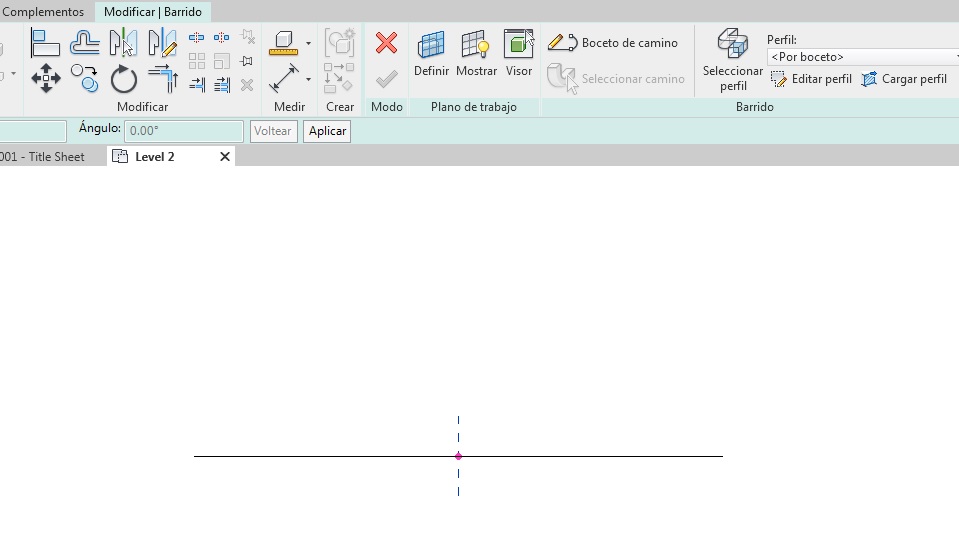The image size is (959, 557).
Task: Click the Move tool four-arrow icon
Action: [46, 78]
